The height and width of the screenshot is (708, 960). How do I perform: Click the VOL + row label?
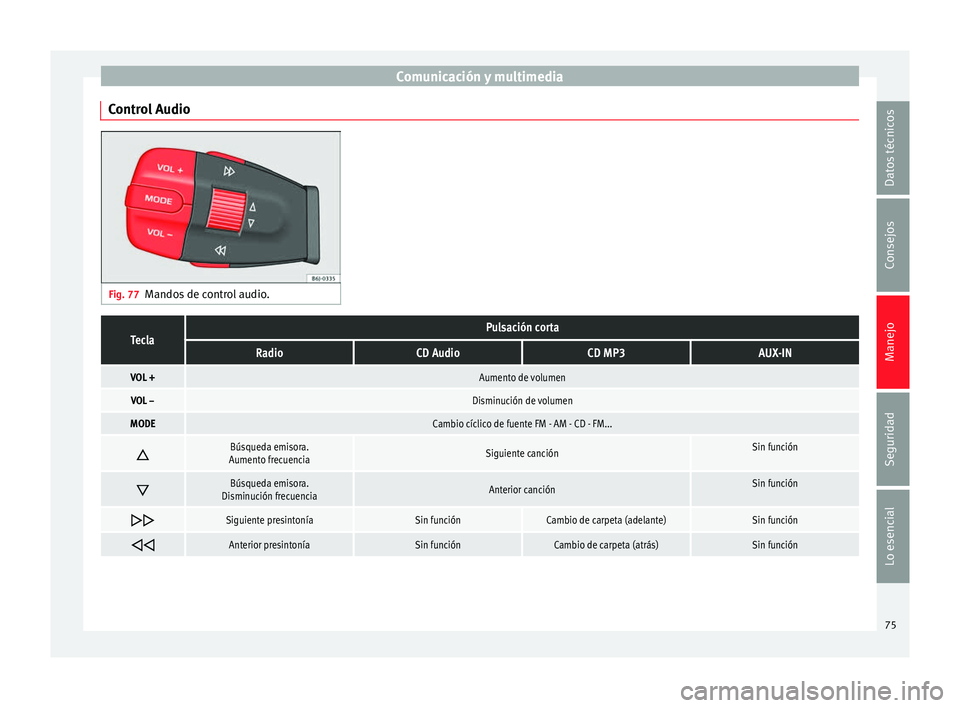143,378
